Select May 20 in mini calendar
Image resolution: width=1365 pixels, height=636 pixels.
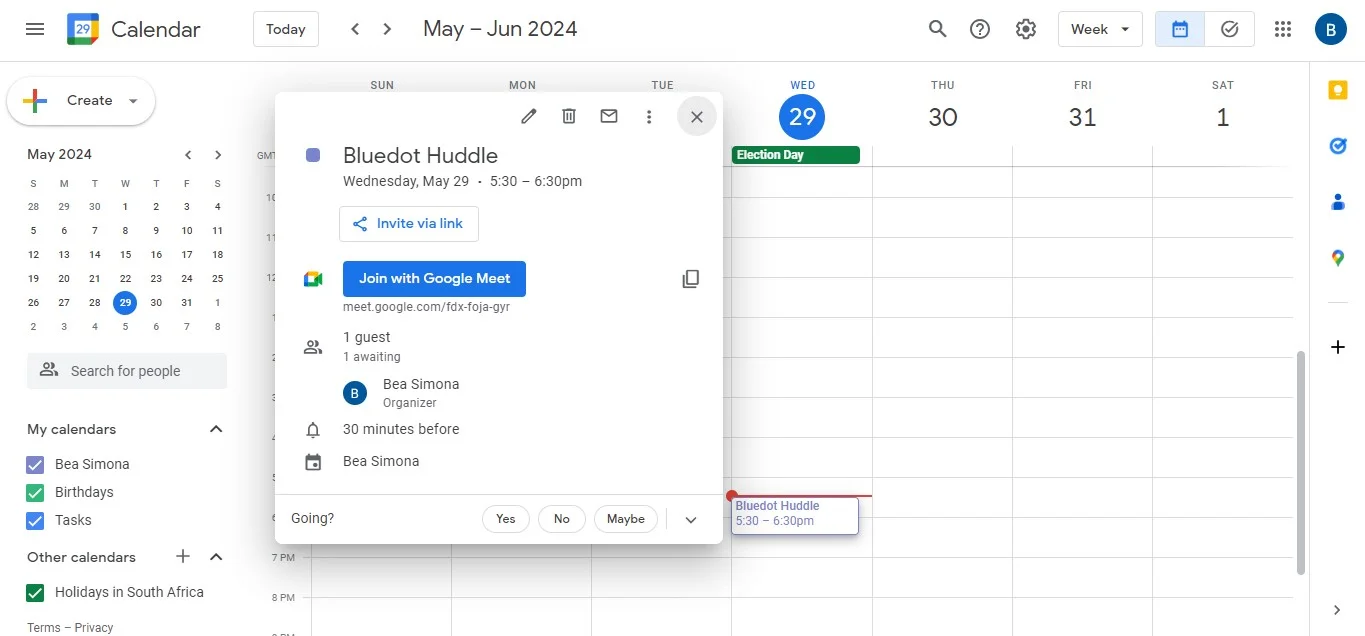[x=64, y=279]
